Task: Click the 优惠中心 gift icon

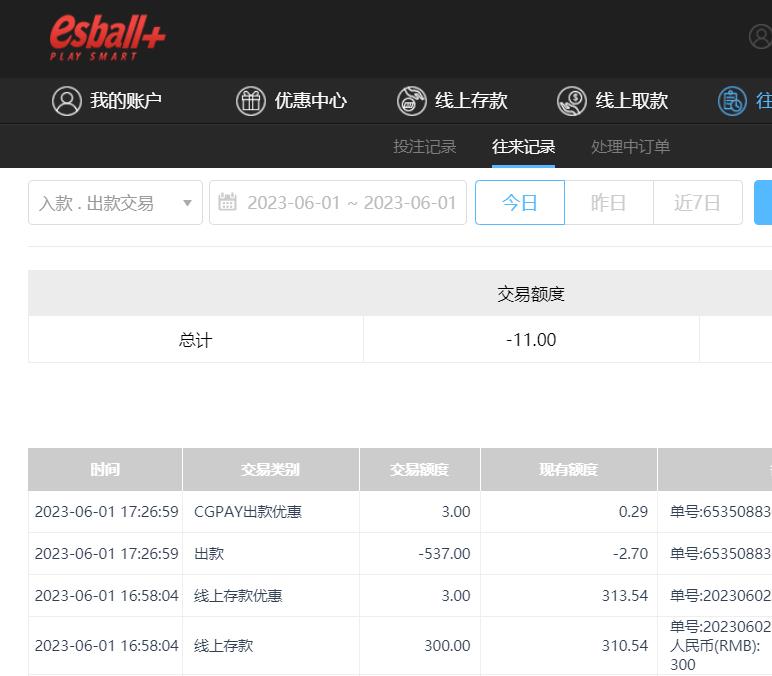Action: [x=251, y=101]
